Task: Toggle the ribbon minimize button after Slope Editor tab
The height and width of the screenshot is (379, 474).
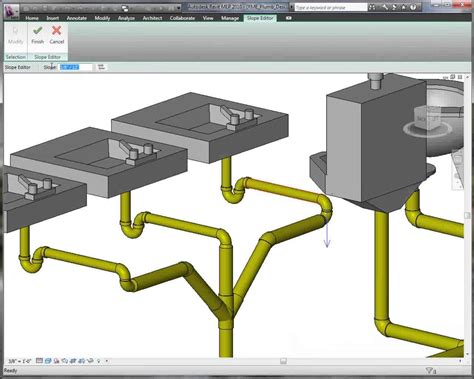Action: click(x=289, y=18)
